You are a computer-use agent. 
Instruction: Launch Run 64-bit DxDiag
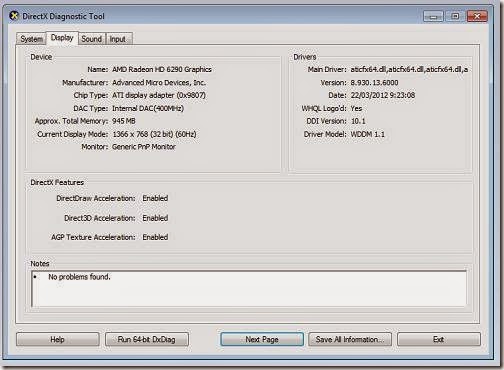[x=147, y=340]
